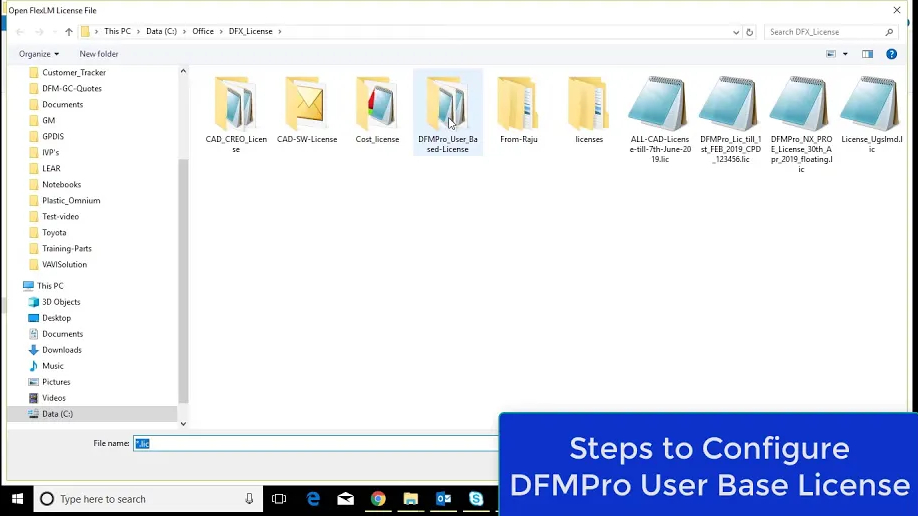The width and height of the screenshot is (918, 516).
Task: Expand chevron after DFX_License in path
Action: [x=280, y=32]
